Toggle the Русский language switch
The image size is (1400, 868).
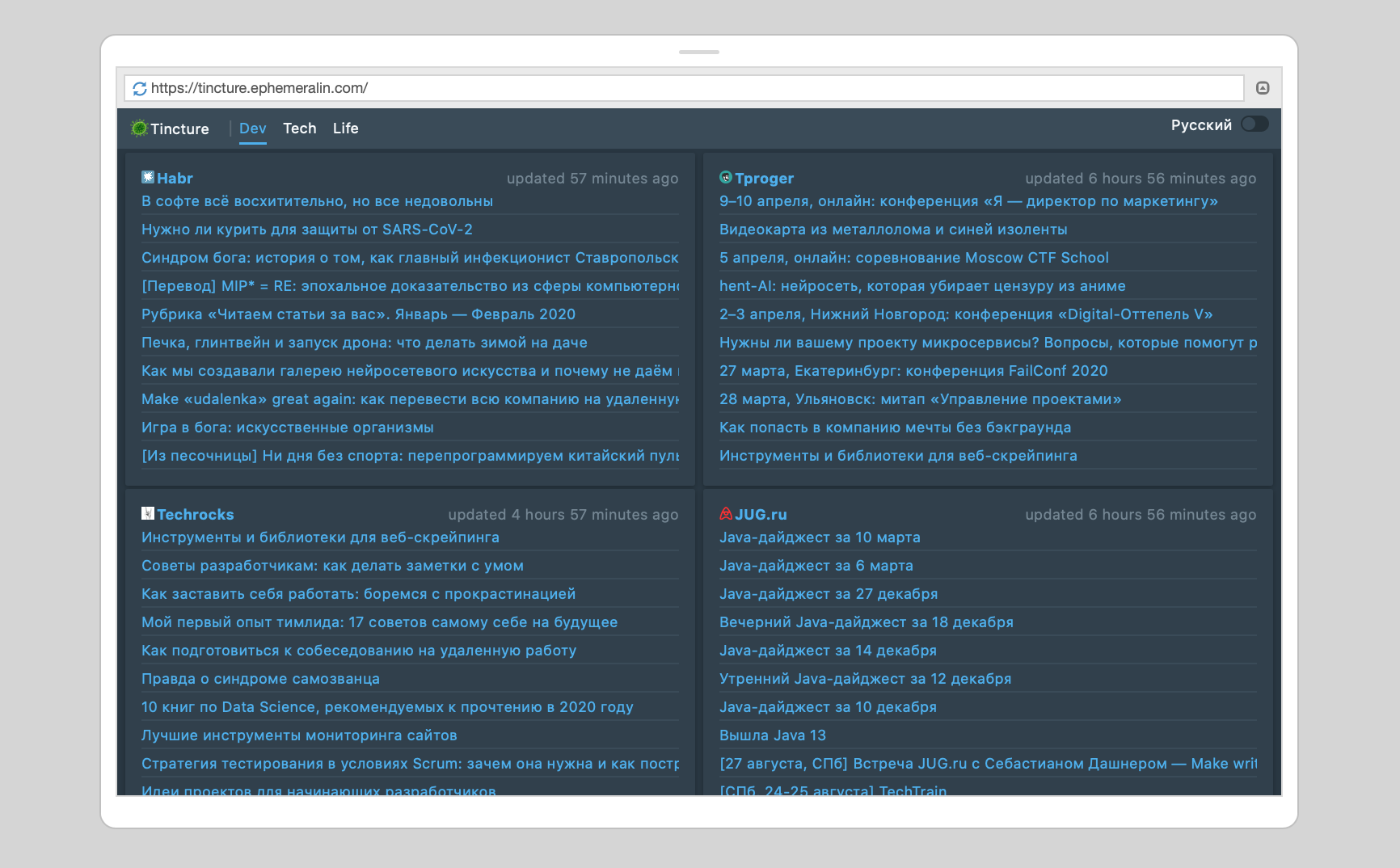1255,124
